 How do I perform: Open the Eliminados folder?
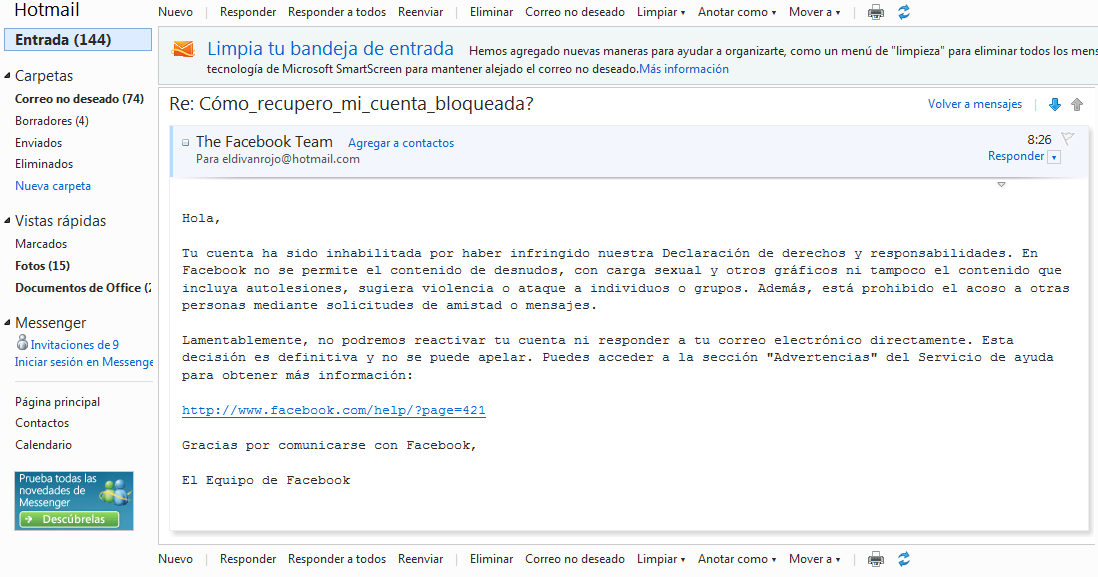click(44, 164)
